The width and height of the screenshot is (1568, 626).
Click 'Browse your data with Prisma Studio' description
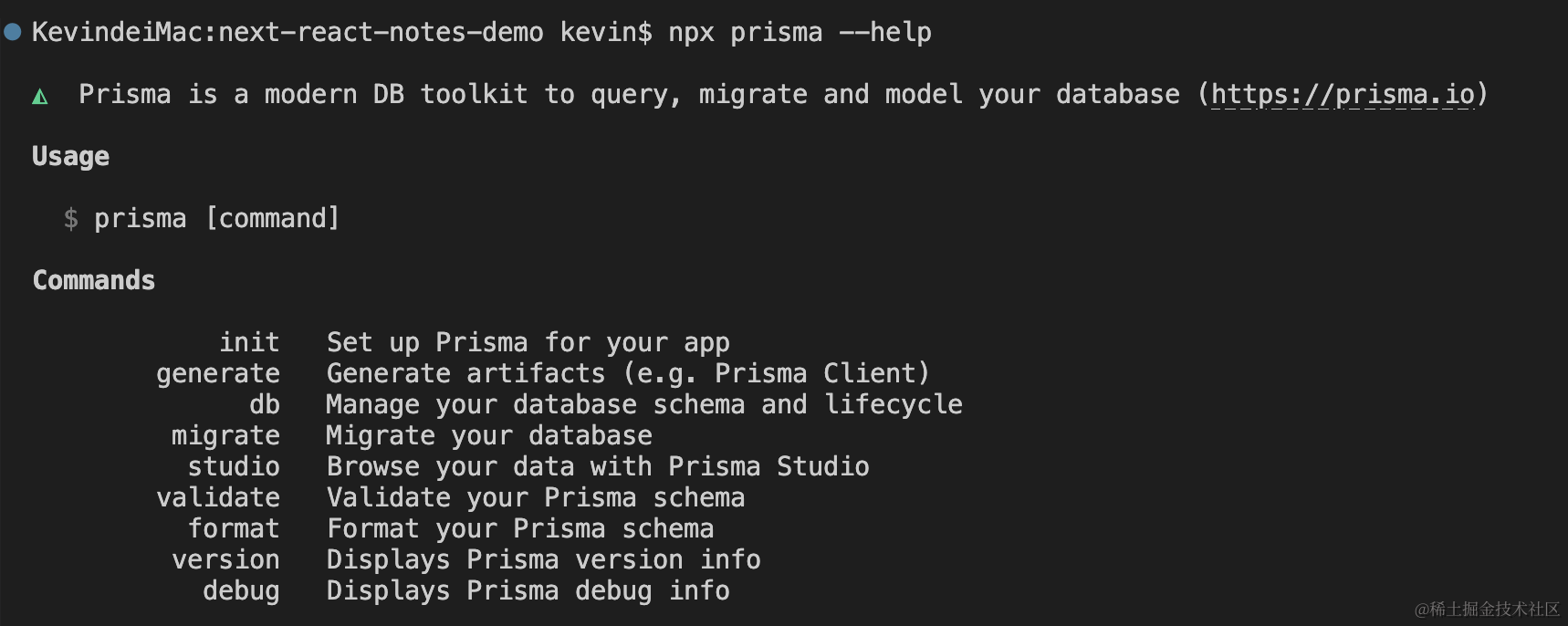tap(598, 466)
